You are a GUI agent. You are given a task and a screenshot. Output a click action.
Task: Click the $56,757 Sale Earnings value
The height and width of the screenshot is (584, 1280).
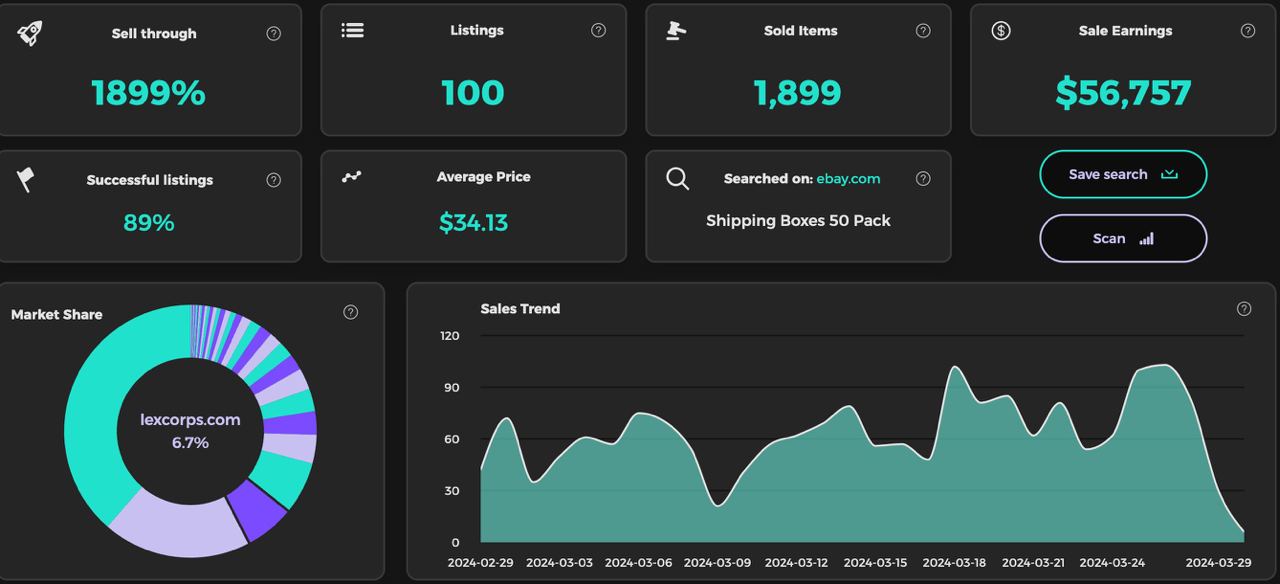click(1123, 93)
